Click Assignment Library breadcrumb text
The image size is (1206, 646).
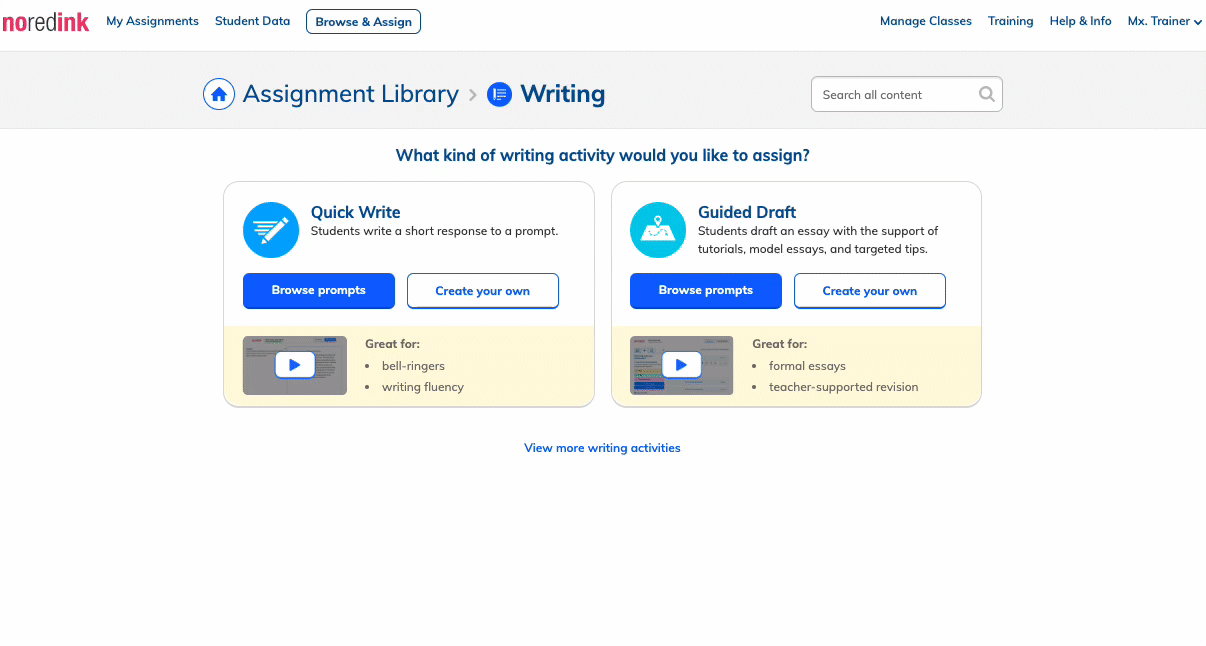[x=351, y=94]
